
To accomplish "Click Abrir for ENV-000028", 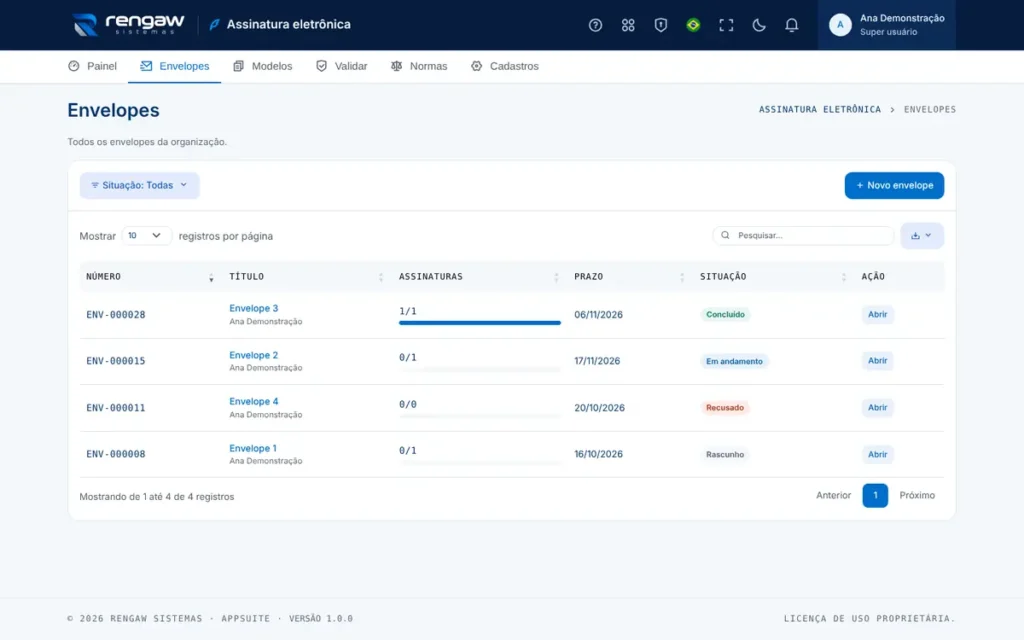I will [877, 315].
